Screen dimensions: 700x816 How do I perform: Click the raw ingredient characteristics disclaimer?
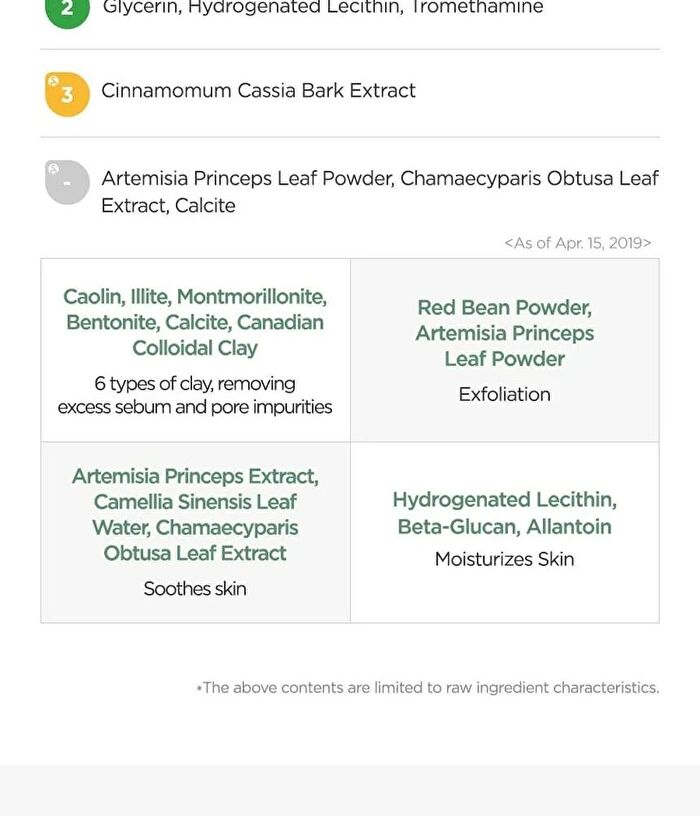click(428, 687)
